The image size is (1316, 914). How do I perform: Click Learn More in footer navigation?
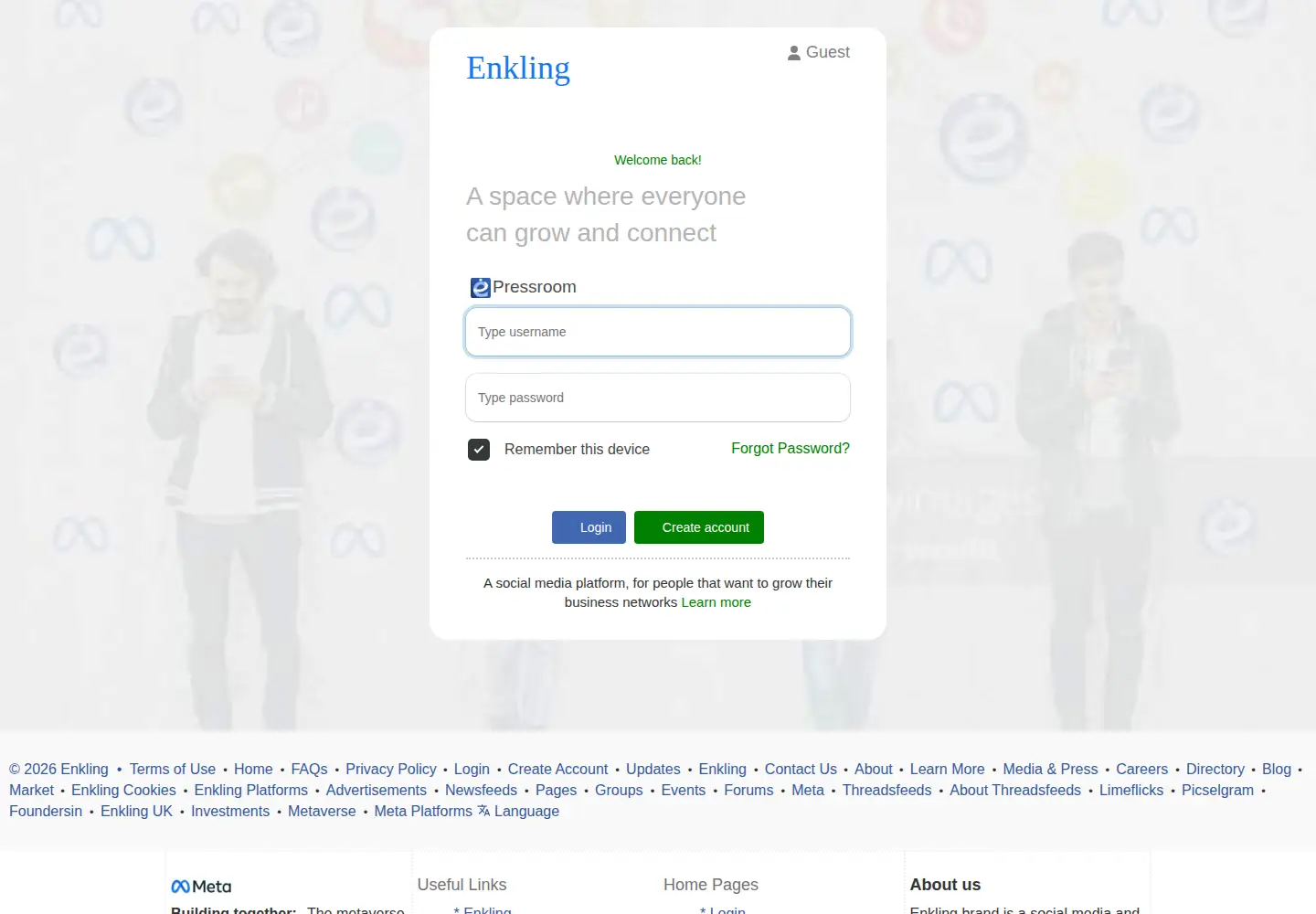point(948,769)
